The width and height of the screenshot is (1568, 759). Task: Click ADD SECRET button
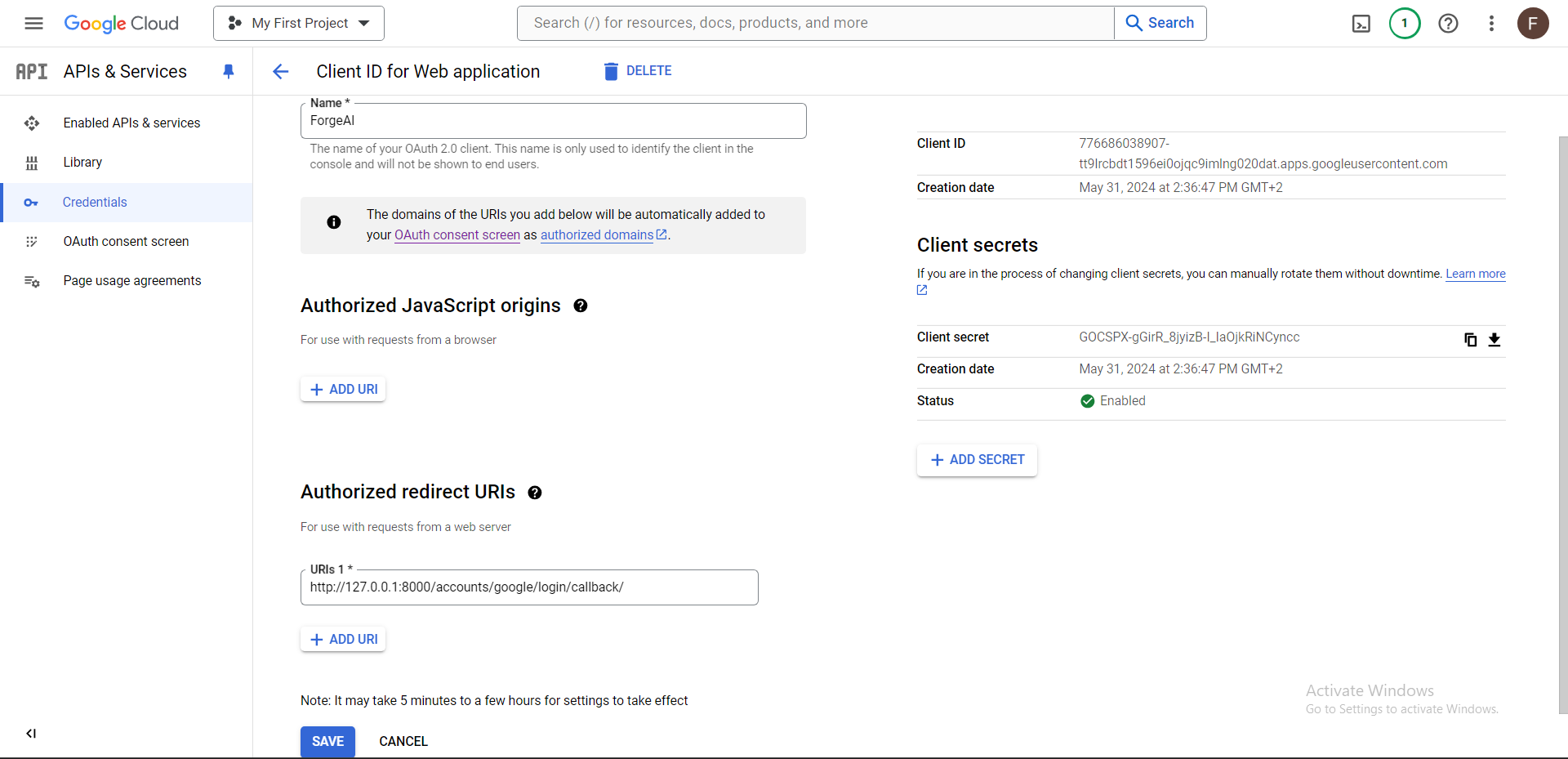click(977, 460)
